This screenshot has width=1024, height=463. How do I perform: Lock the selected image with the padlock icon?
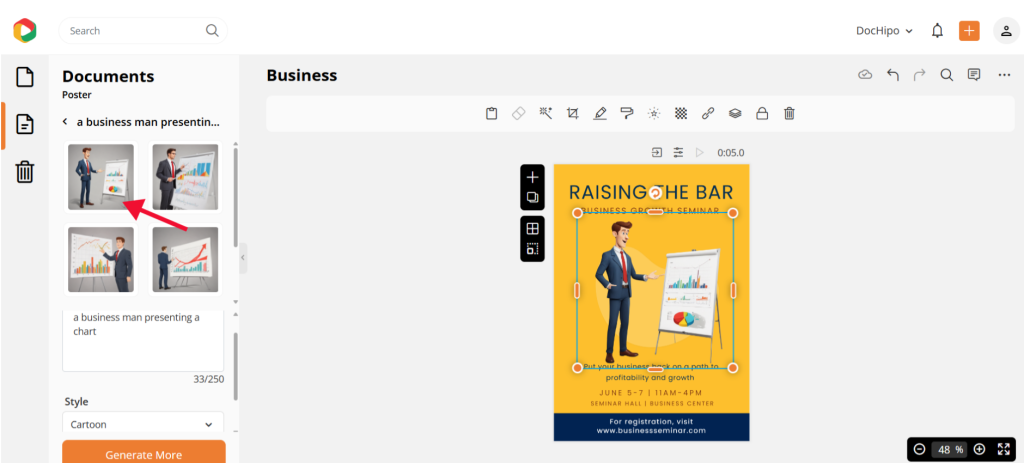[762, 114]
